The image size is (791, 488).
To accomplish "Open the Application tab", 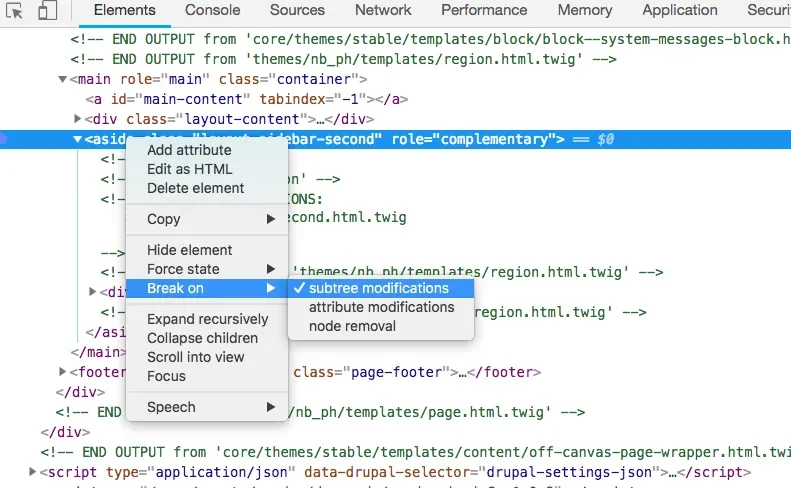I will (680, 10).
